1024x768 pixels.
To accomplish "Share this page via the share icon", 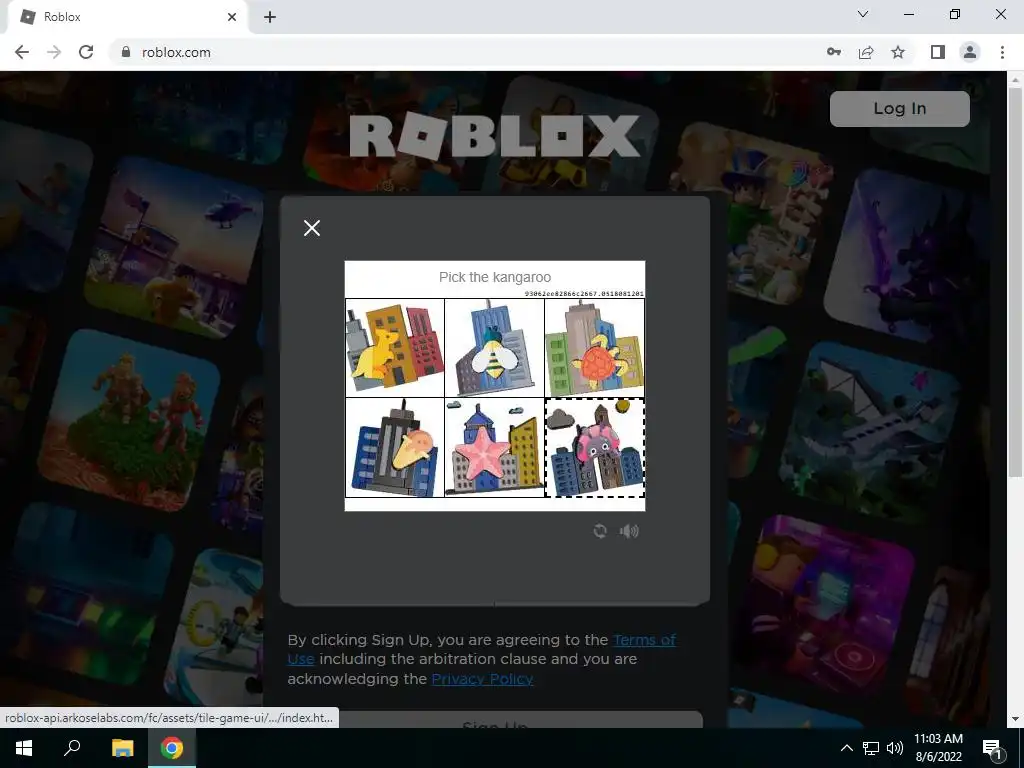I will click(866, 52).
